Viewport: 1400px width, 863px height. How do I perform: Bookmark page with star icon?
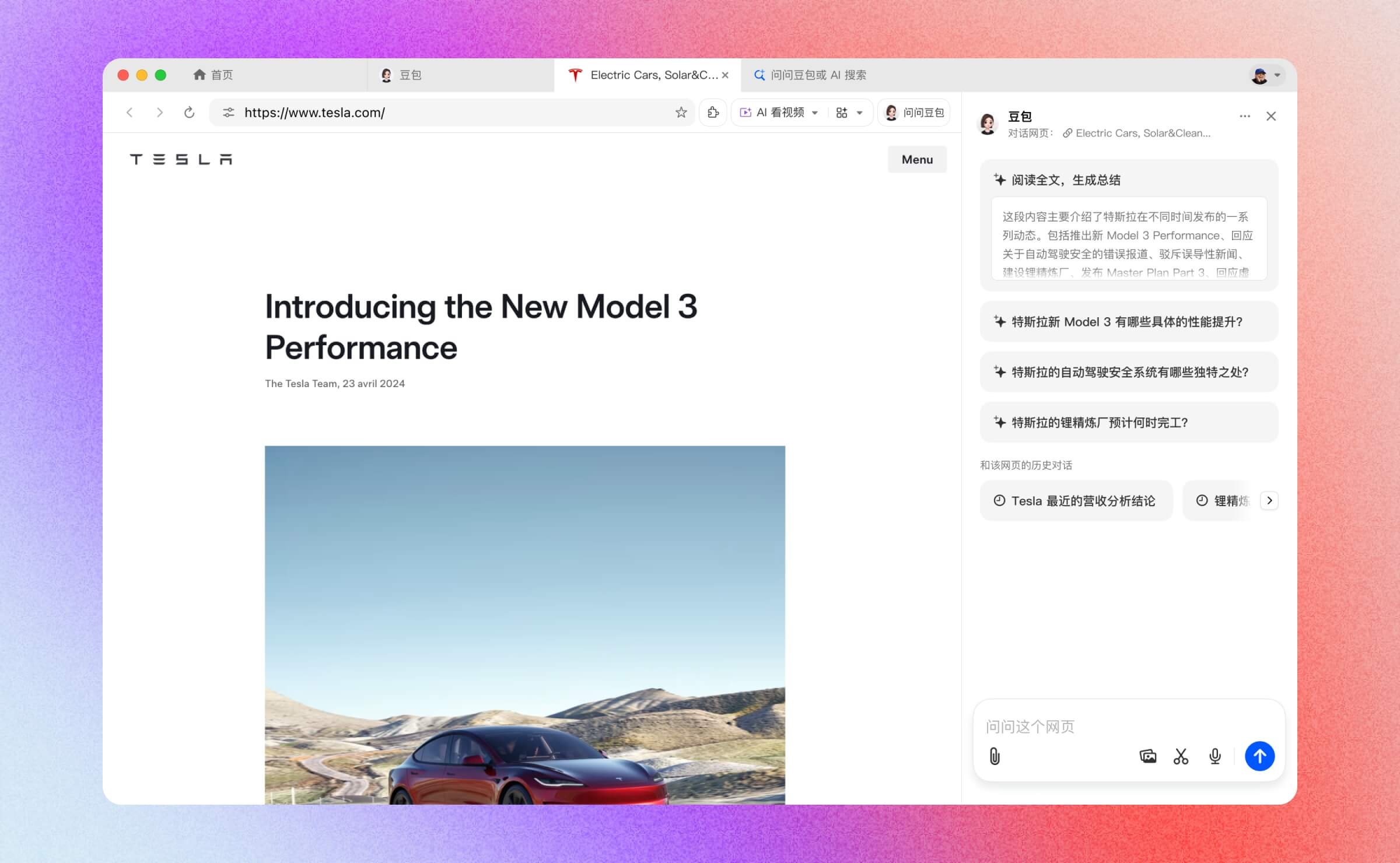681,113
